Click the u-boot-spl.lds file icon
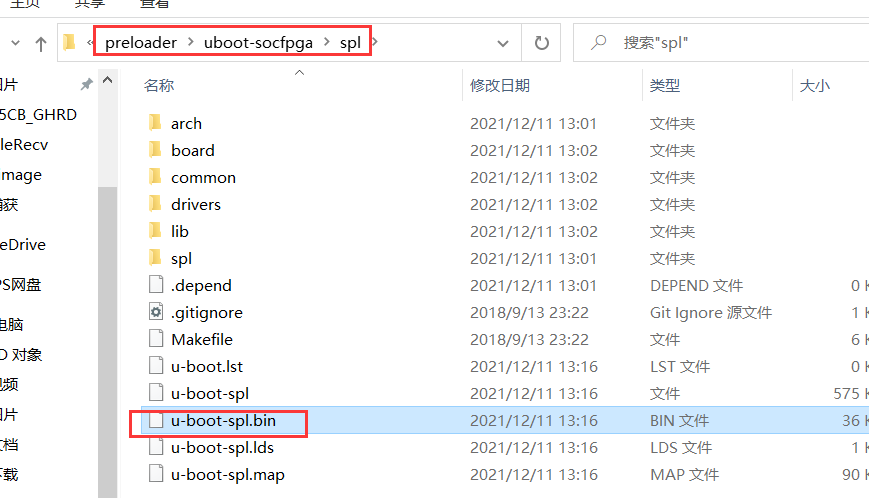 click(x=156, y=447)
